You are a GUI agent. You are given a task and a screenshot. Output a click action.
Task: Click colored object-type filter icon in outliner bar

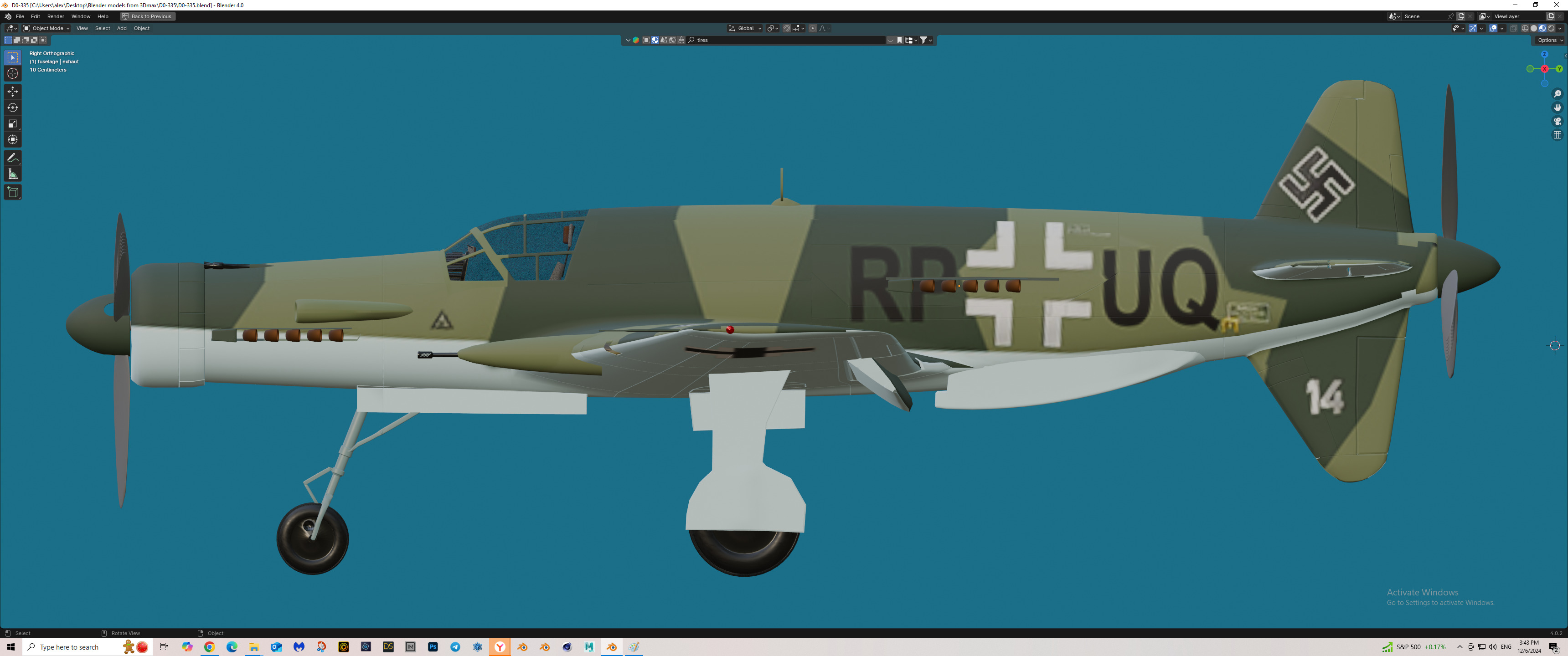coord(635,40)
